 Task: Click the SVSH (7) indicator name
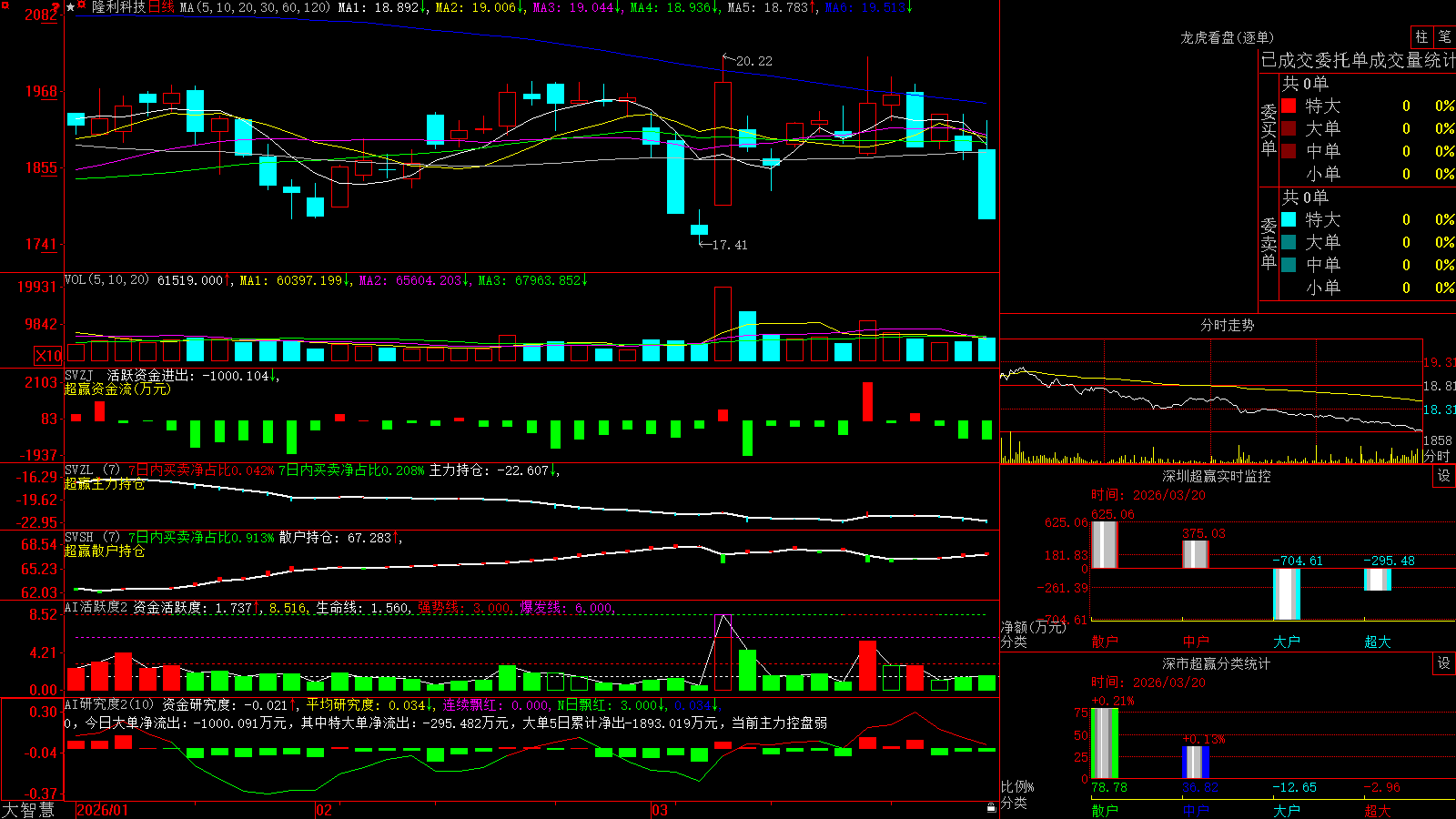[x=92, y=538]
